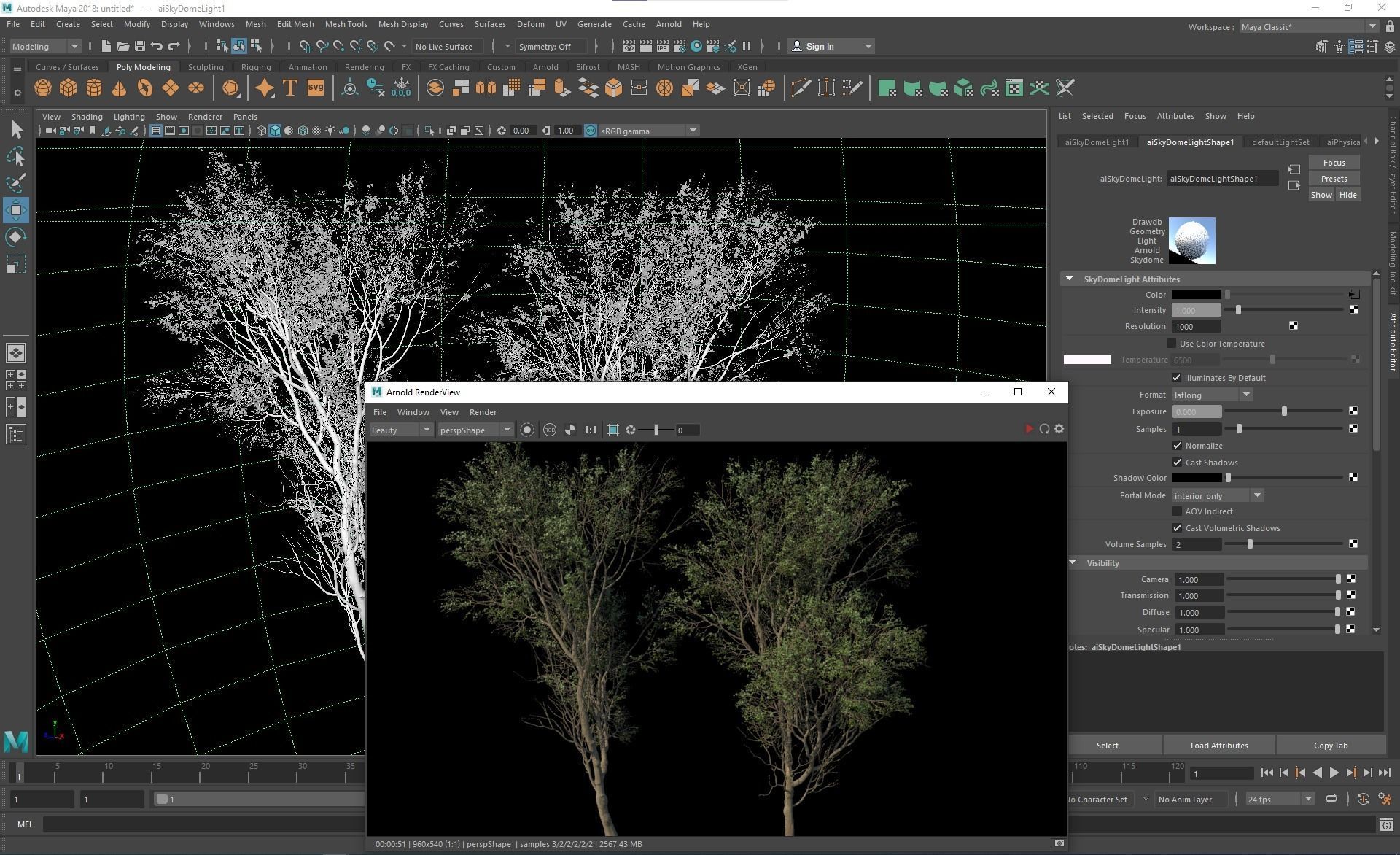Click the Shadow Color swatch
The width and height of the screenshot is (1400, 855).
1196,478
